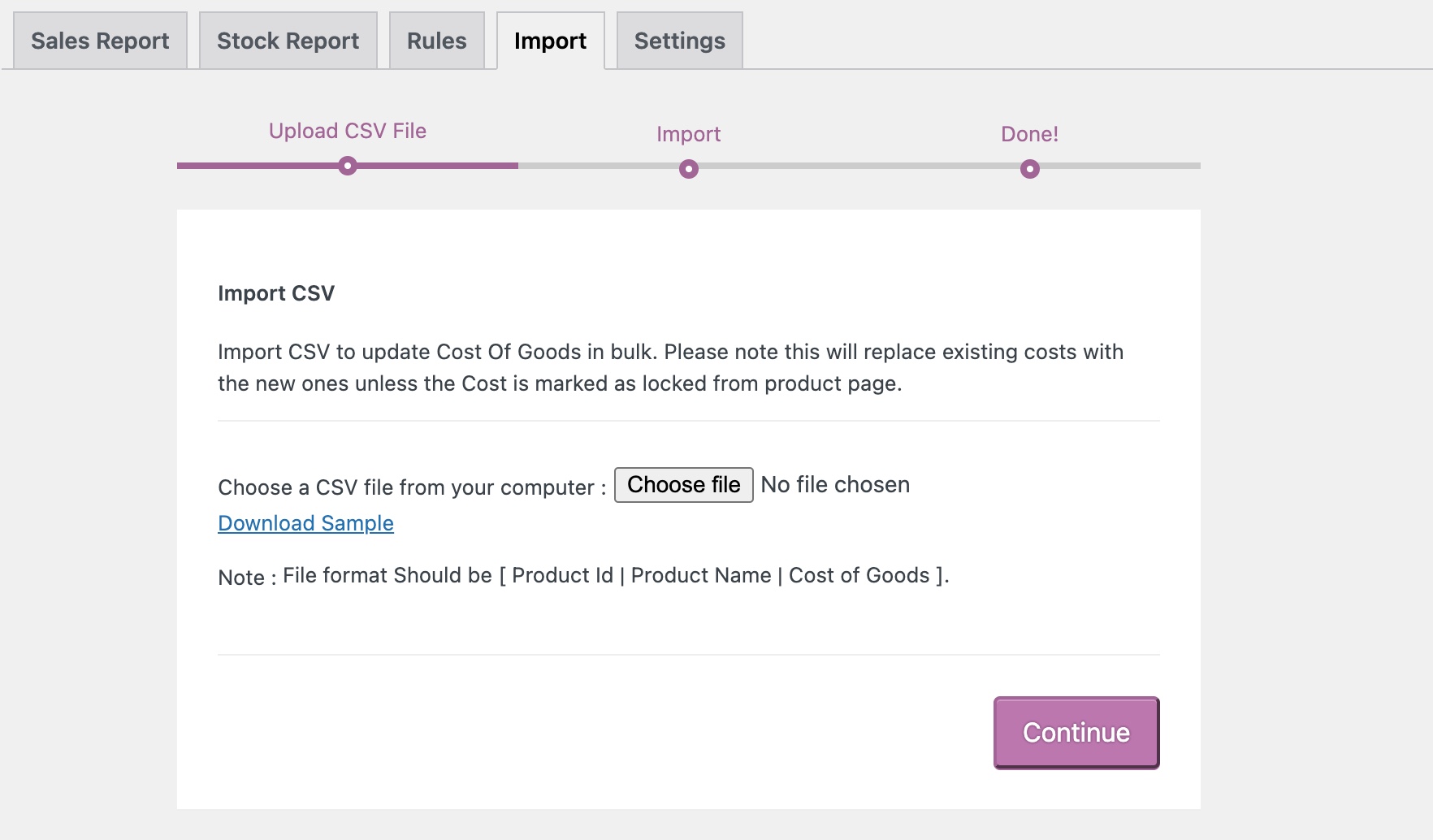Screen dimensions: 1433x840
Task: Click the Import CSV heading
Action: point(277,293)
